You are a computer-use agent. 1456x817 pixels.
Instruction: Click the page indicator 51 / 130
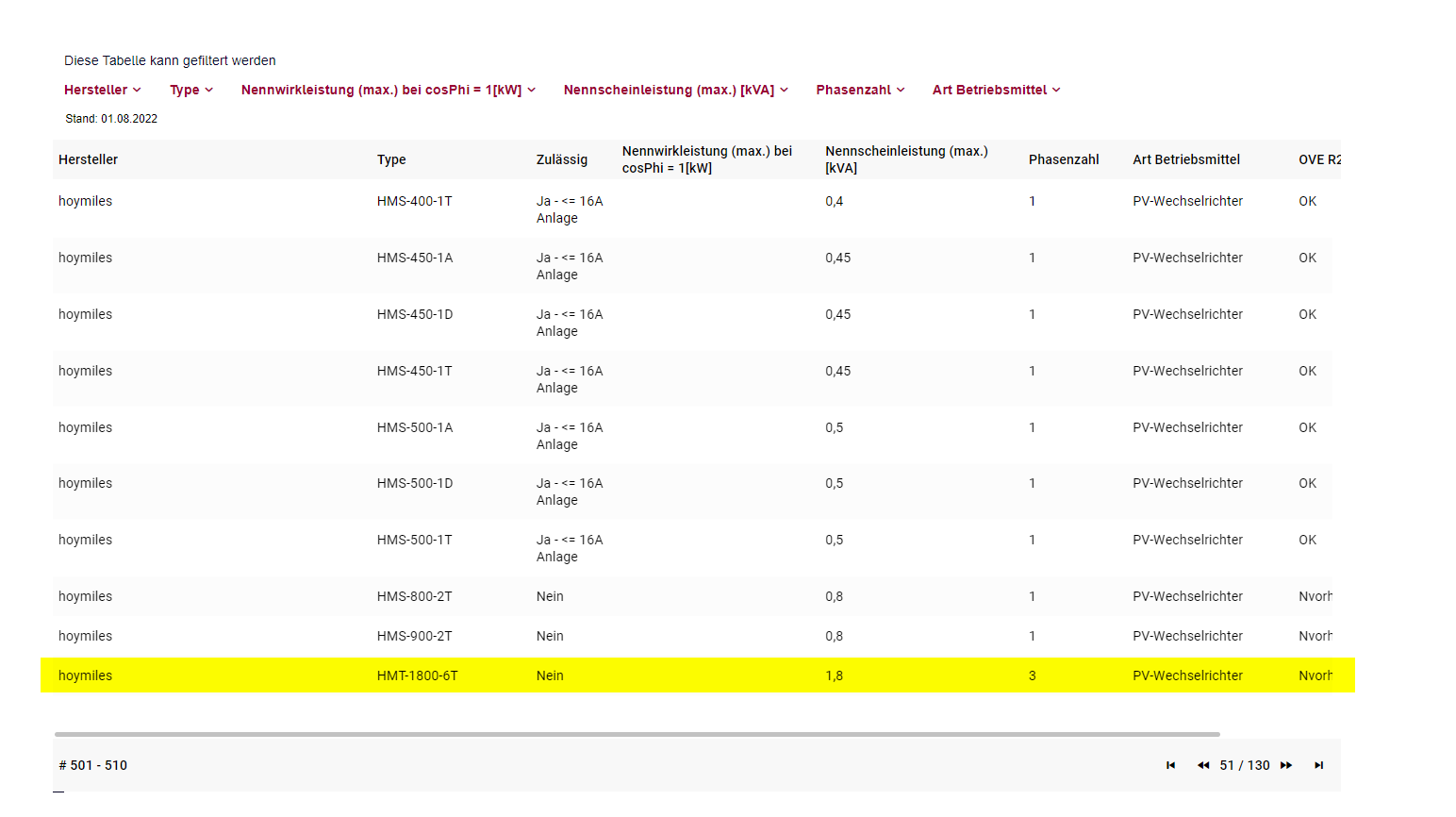(x=1245, y=765)
